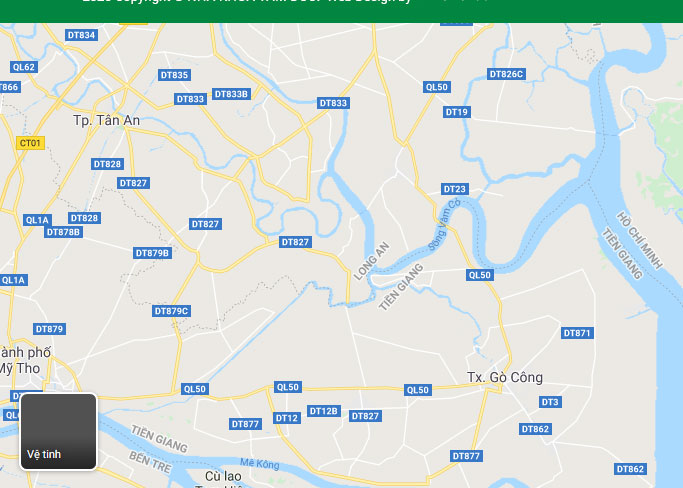The width and height of the screenshot is (683, 488).
Task: Select the QL62 highway marker
Action: pos(24,67)
